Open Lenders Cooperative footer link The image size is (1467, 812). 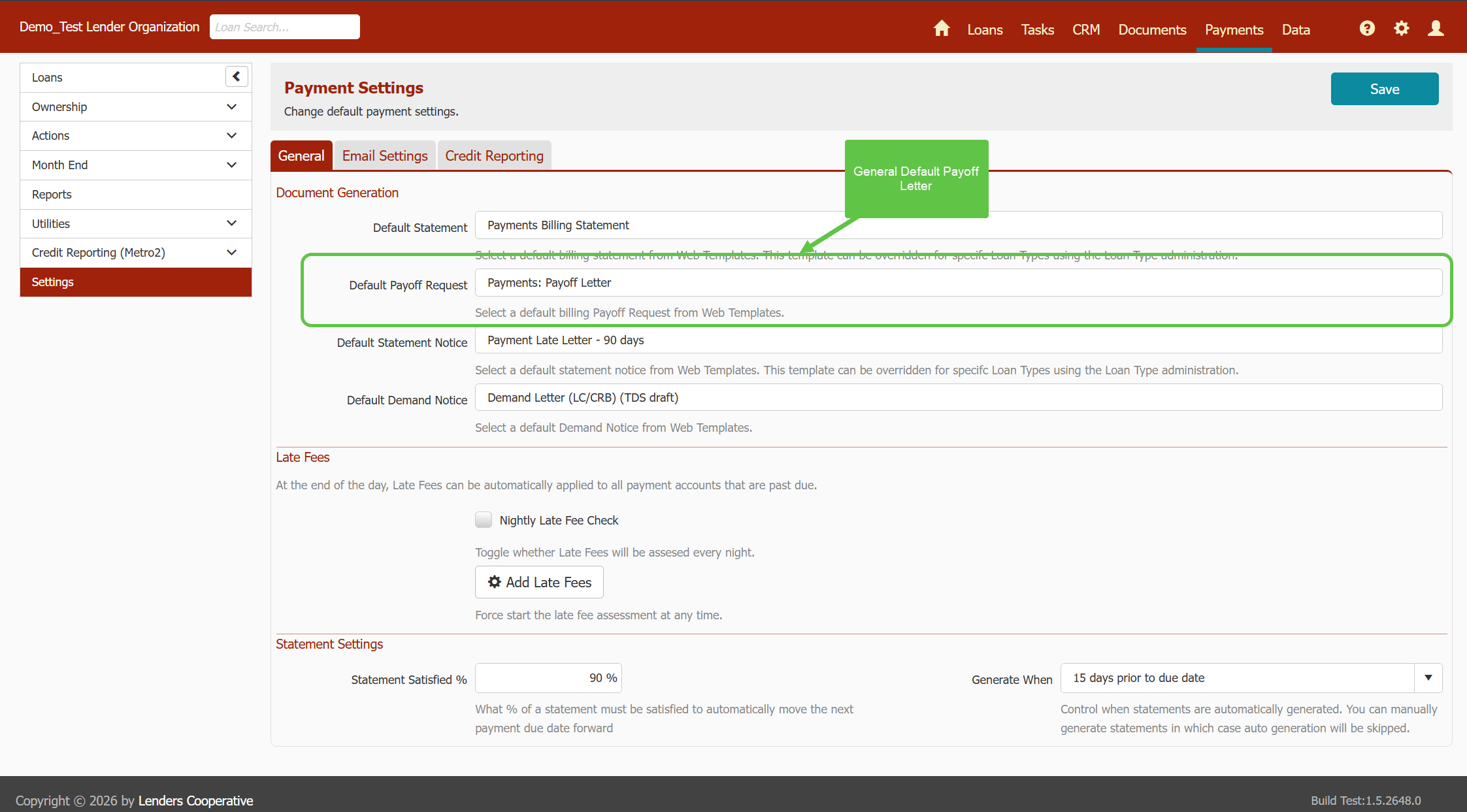[x=195, y=800]
